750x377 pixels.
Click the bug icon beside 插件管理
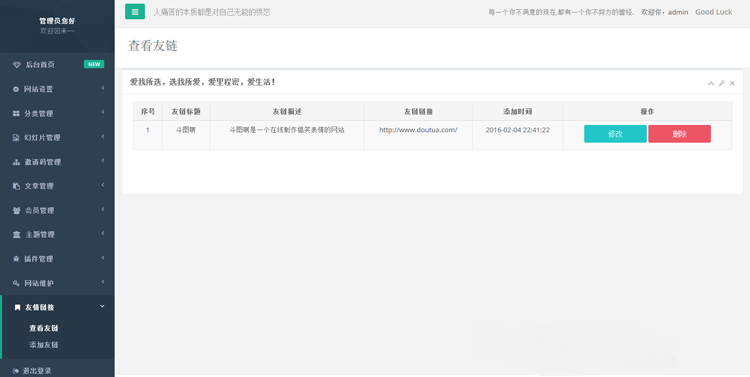pyautogui.click(x=16, y=259)
